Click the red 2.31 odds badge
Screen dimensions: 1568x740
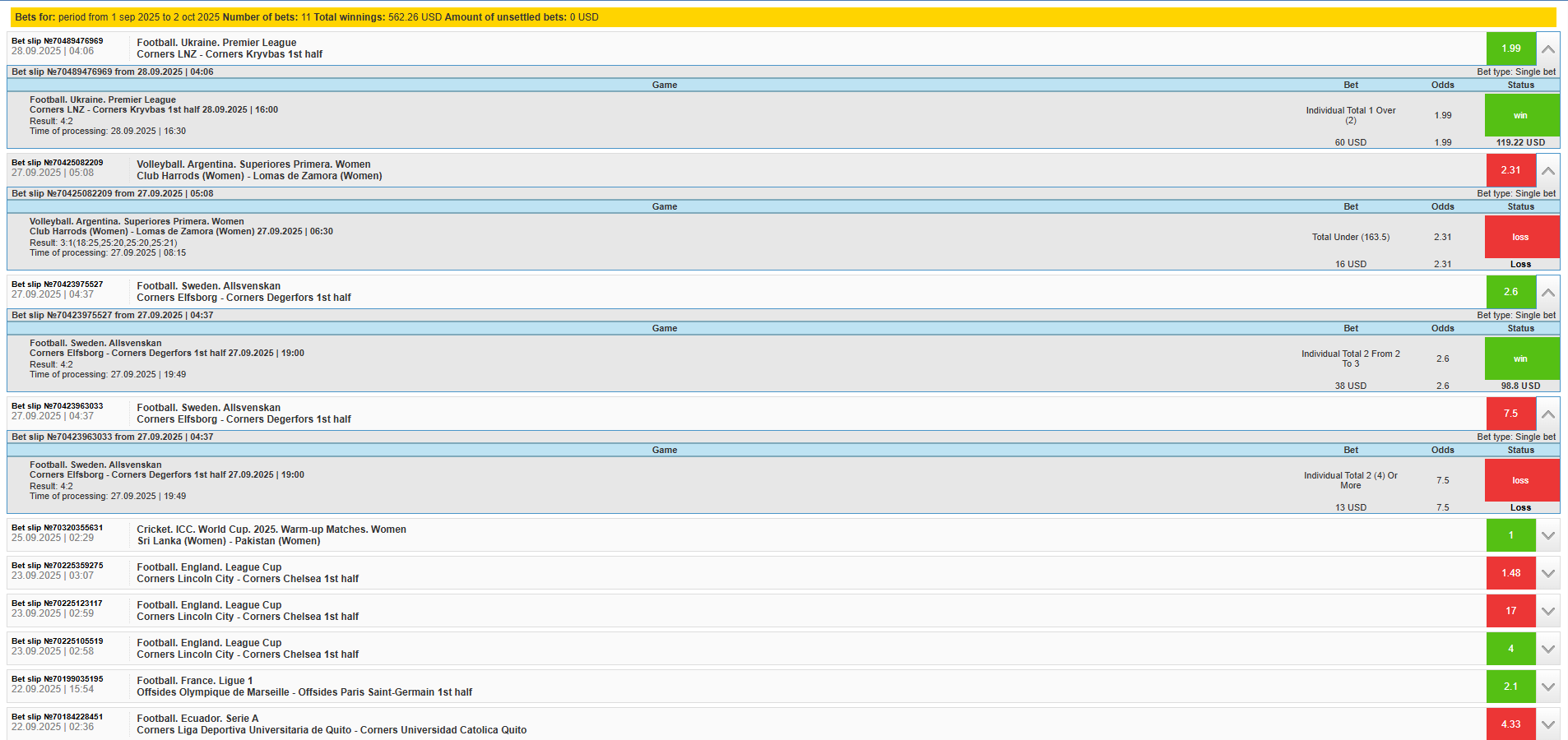point(1510,170)
